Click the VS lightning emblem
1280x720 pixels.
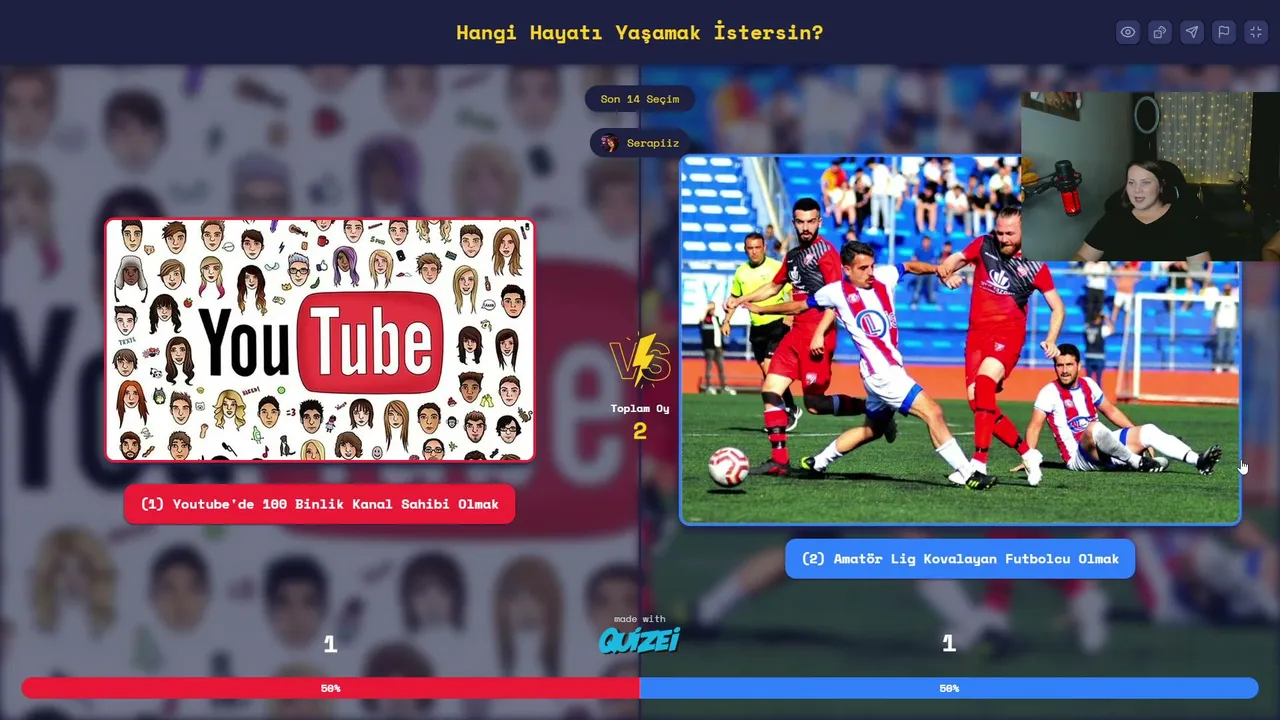640,360
